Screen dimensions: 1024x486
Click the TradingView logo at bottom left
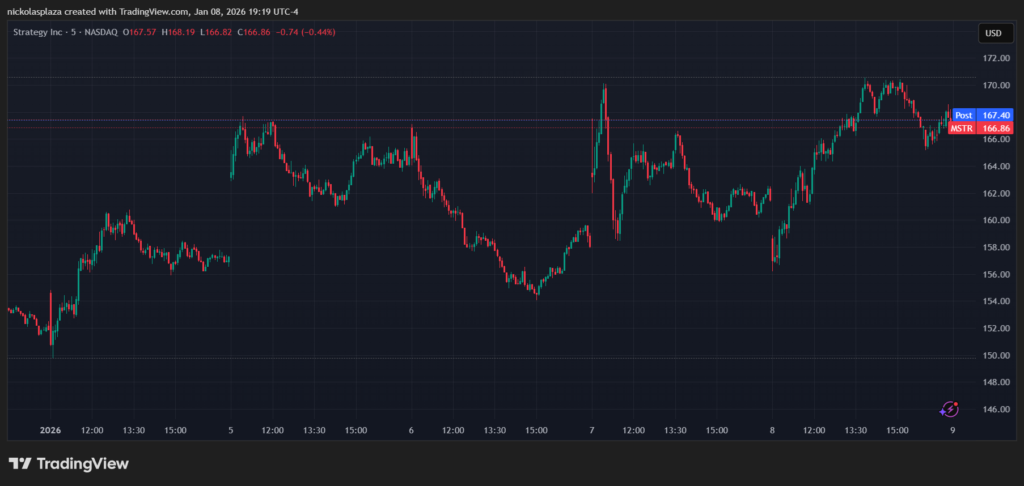coord(69,464)
